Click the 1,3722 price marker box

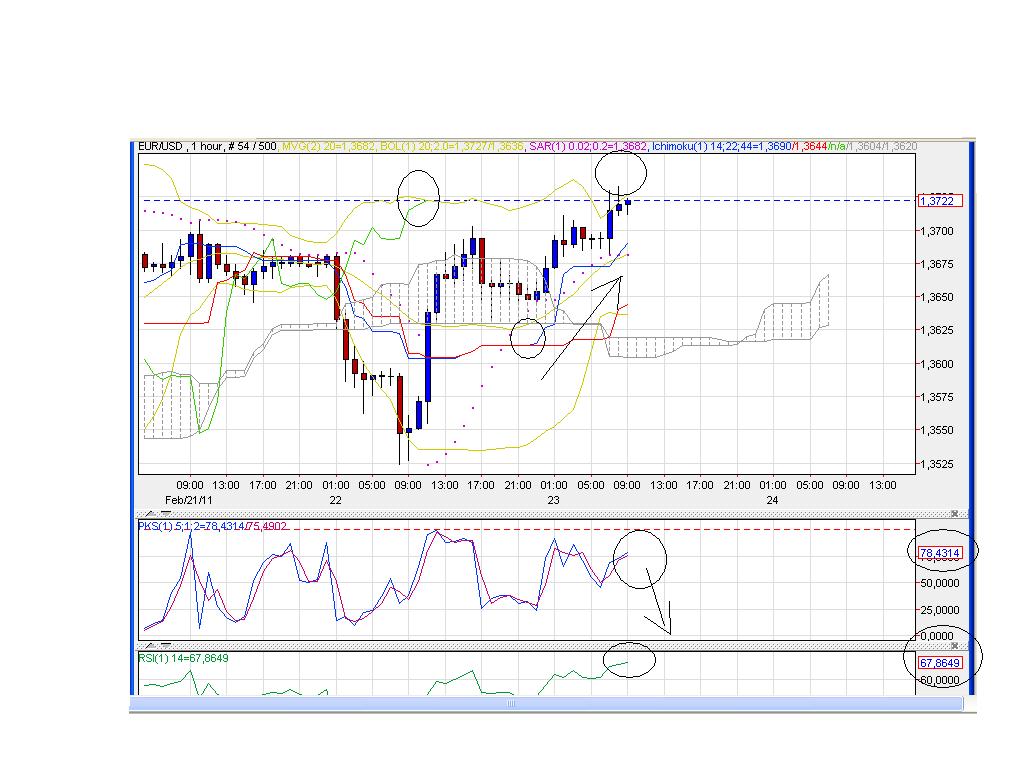click(941, 199)
